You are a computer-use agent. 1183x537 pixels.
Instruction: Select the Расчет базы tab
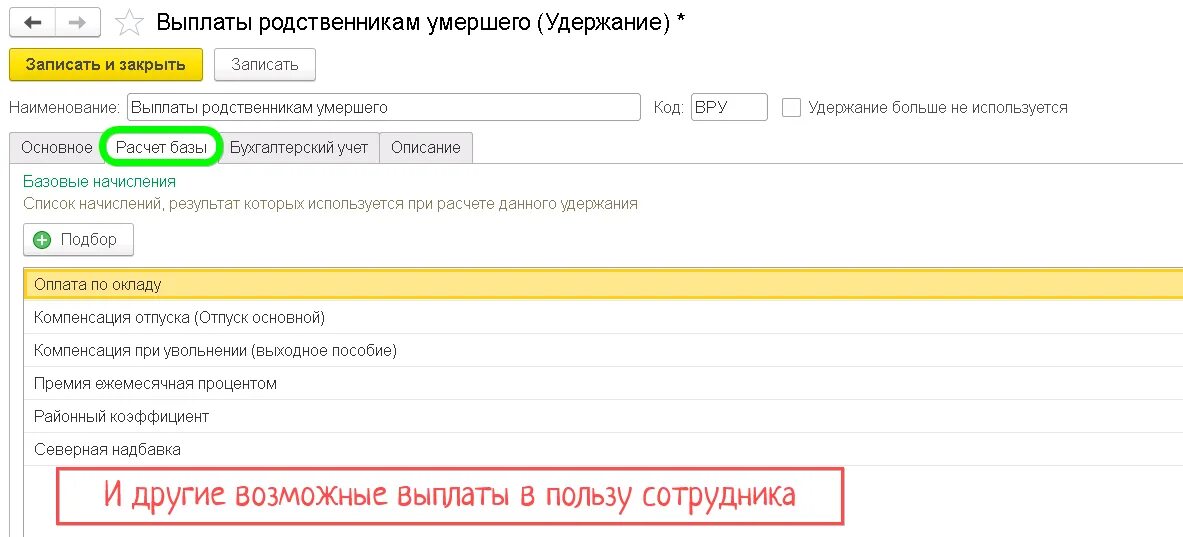161,148
